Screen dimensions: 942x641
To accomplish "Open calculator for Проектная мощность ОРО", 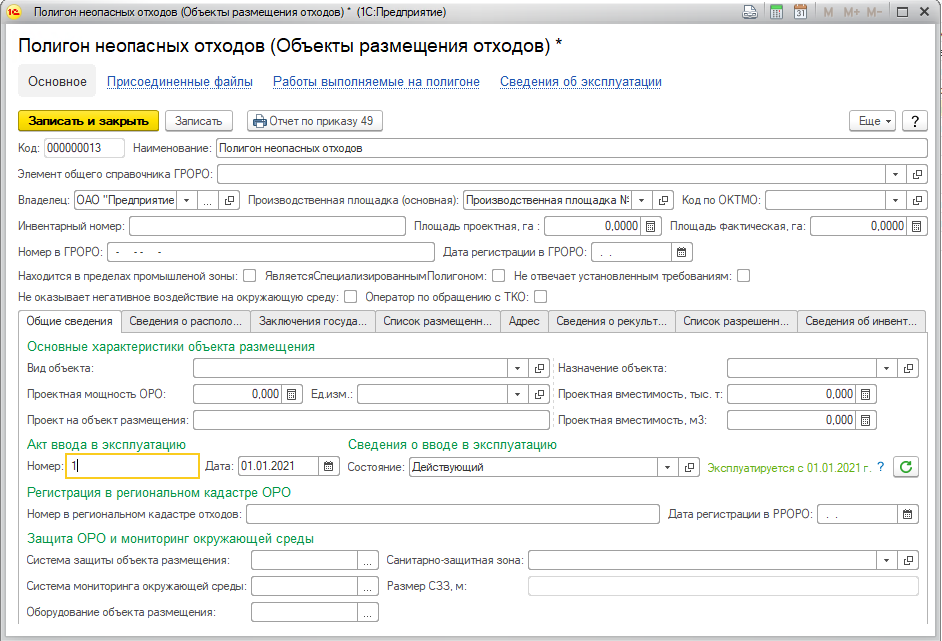I will coord(291,395).
